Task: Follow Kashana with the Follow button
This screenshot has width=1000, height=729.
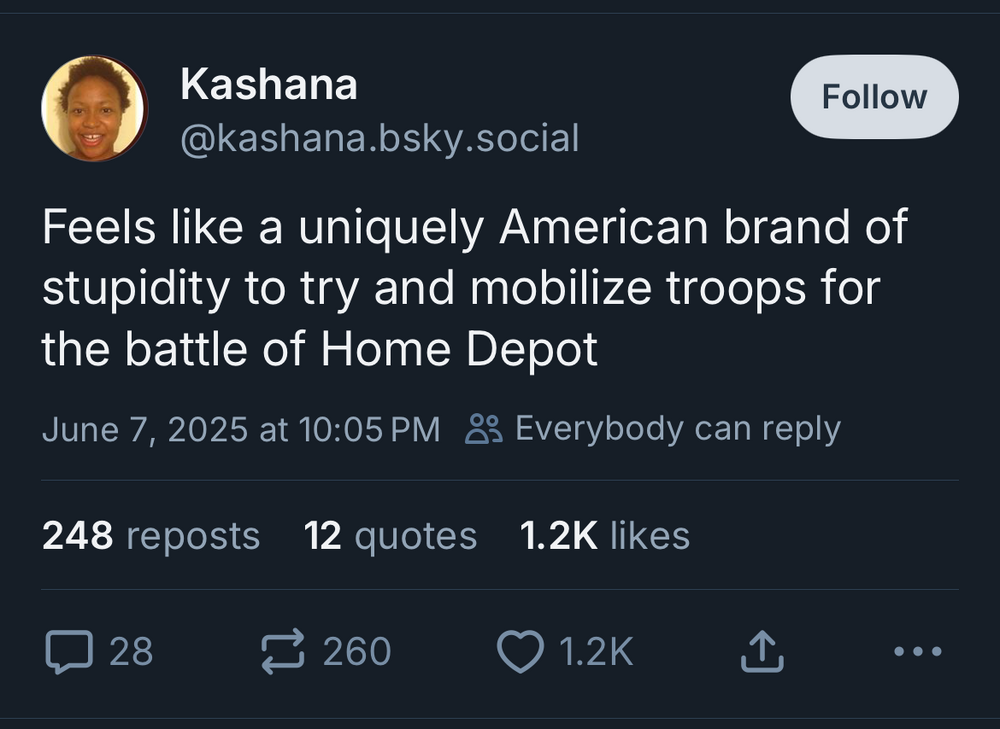Action: pos(874,97)
